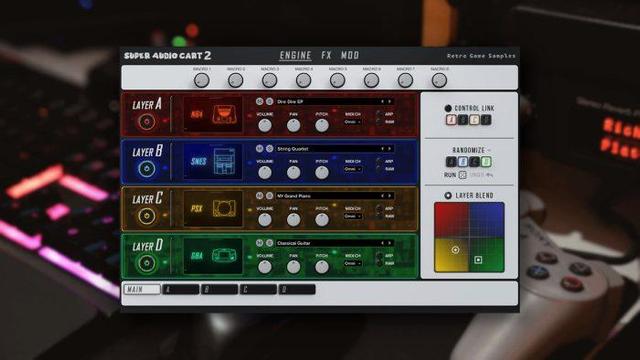Viewport: 640px width, 360px height.
Task: Go to next preset for Dire Dire EP
Action: coord(389,101)
